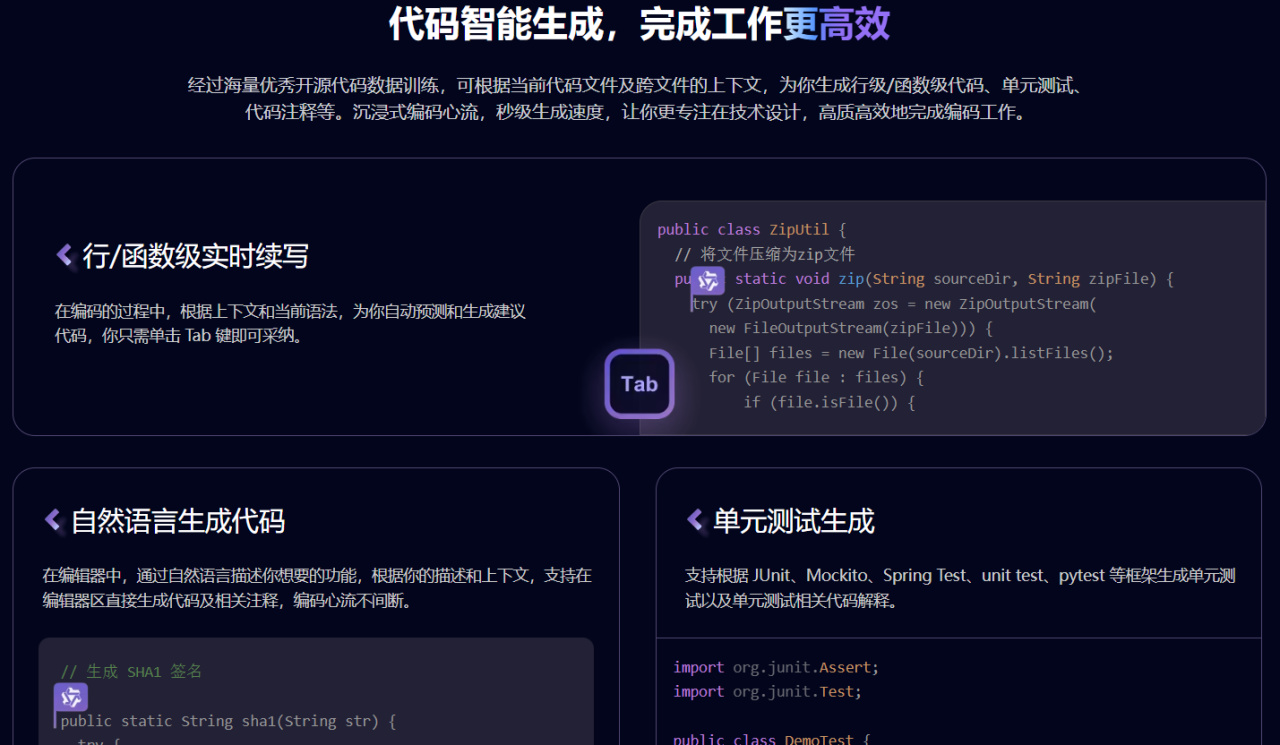Click the line 'import org.junit.Assert;'
This screenshot has width=1280, height=745.
[x=776, y=667]
